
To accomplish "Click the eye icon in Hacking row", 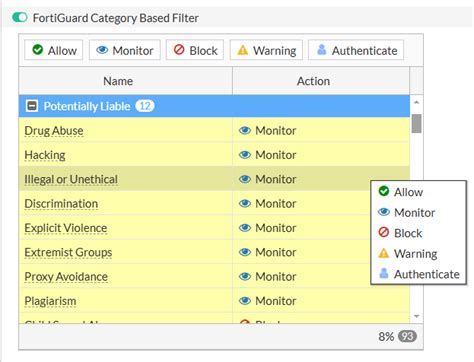I will tap(245, 155).
